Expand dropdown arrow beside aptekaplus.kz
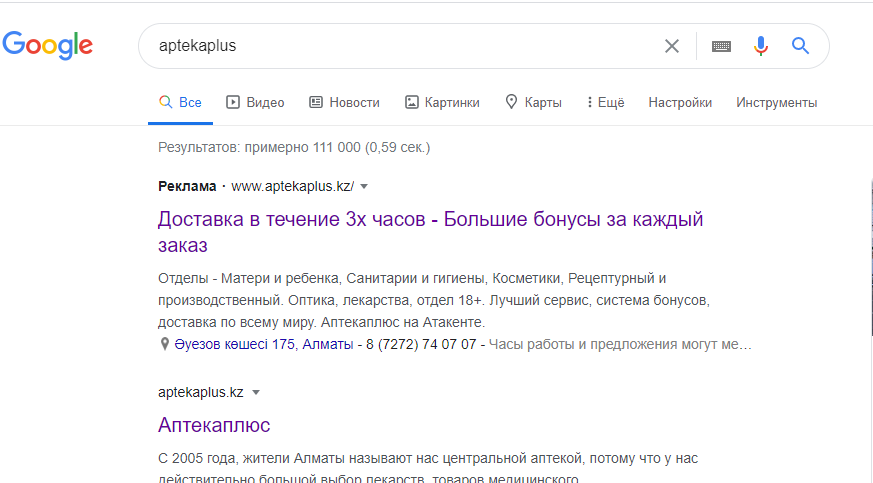The height and width of the screenshot is (483, 873). point(256,392)
